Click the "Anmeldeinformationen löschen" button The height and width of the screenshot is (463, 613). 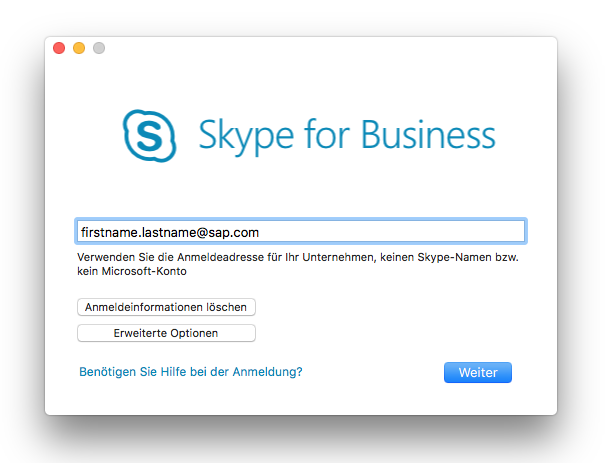pyautogui.click(x=166, y=307)
